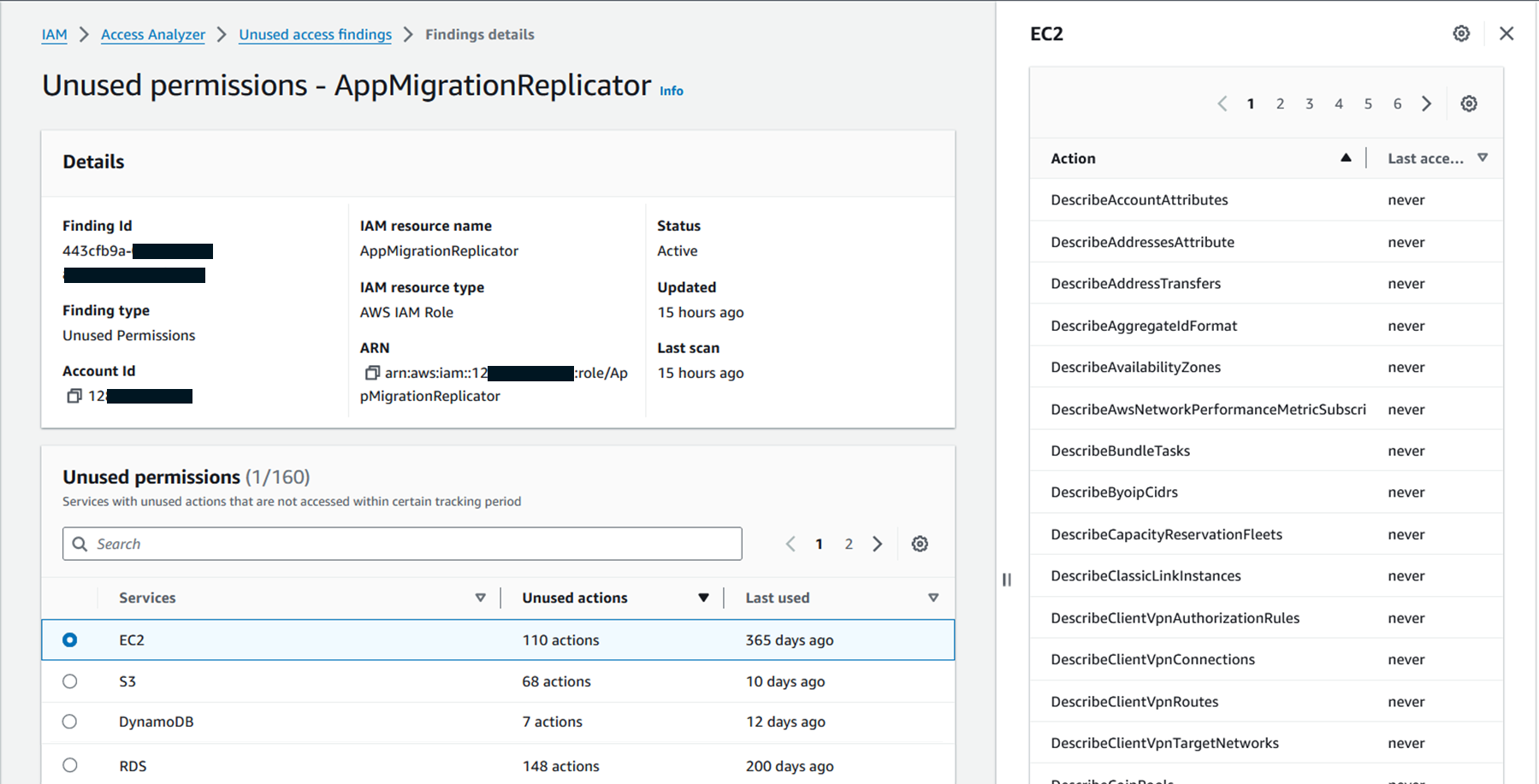Jump to page 3 of EC2 actions
The width and height of the screenshot is (1539, 784).
click(x=1309, y=103)
